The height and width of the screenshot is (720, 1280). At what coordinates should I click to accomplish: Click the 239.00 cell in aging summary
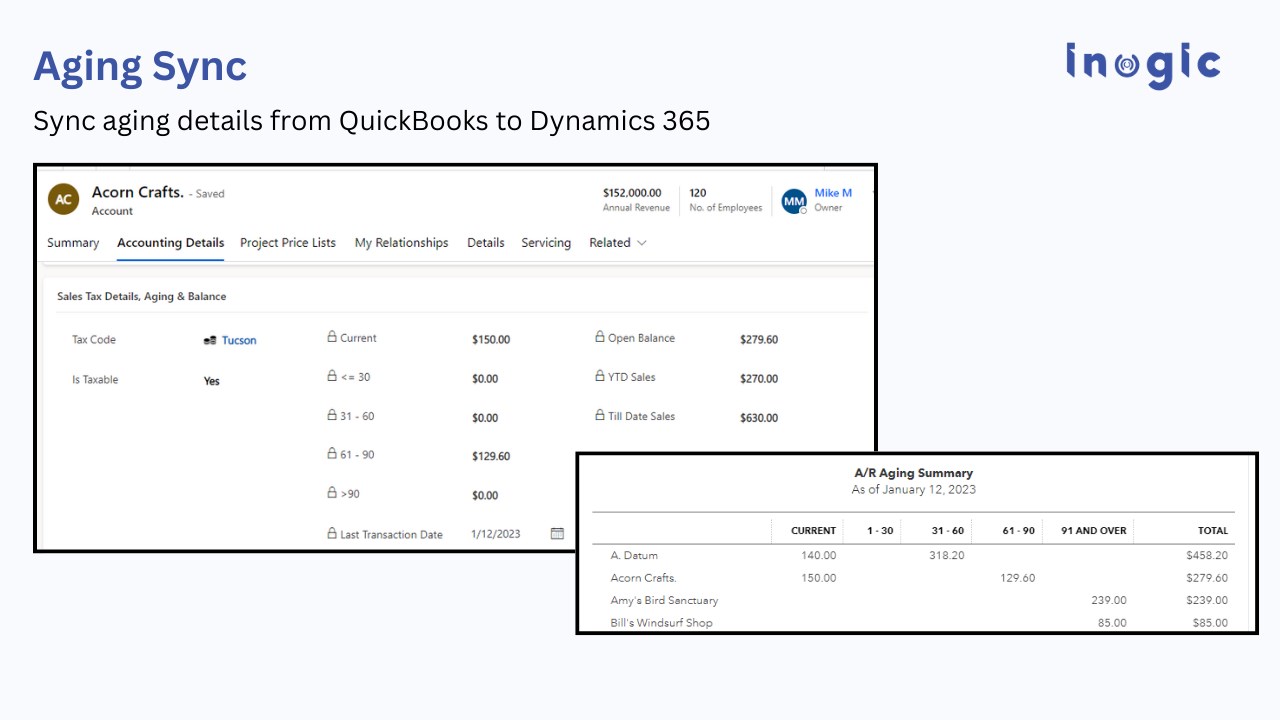coord(1109,601)
